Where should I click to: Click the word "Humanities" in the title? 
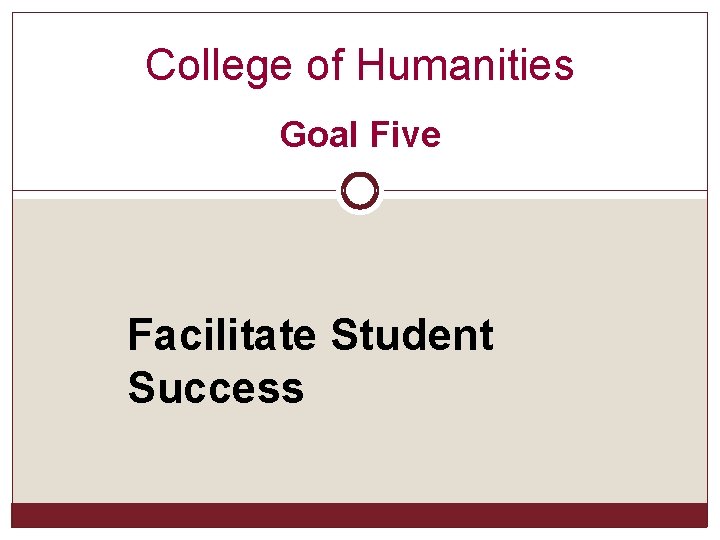465,66
